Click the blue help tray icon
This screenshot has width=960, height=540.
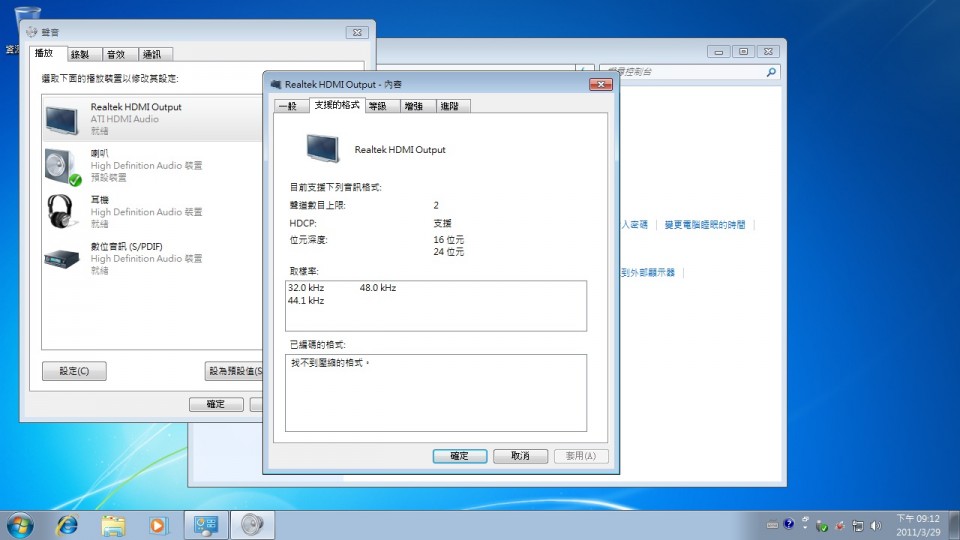click(x=789, y=524)
